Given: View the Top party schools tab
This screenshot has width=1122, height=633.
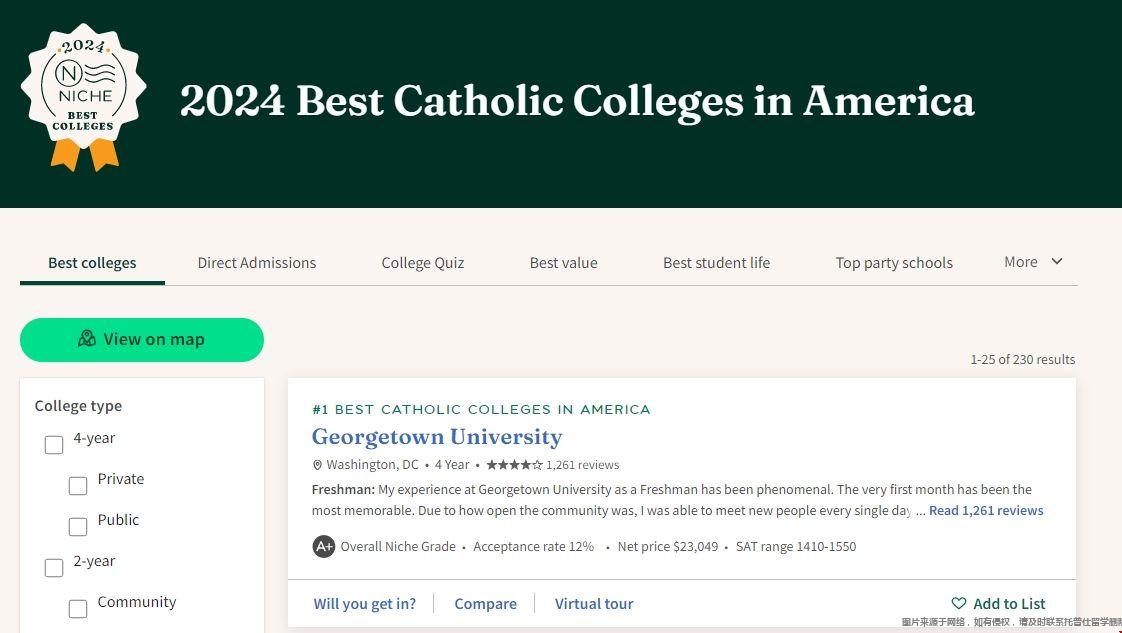Looking at the screenshot, I should click(x=894, y=263).
